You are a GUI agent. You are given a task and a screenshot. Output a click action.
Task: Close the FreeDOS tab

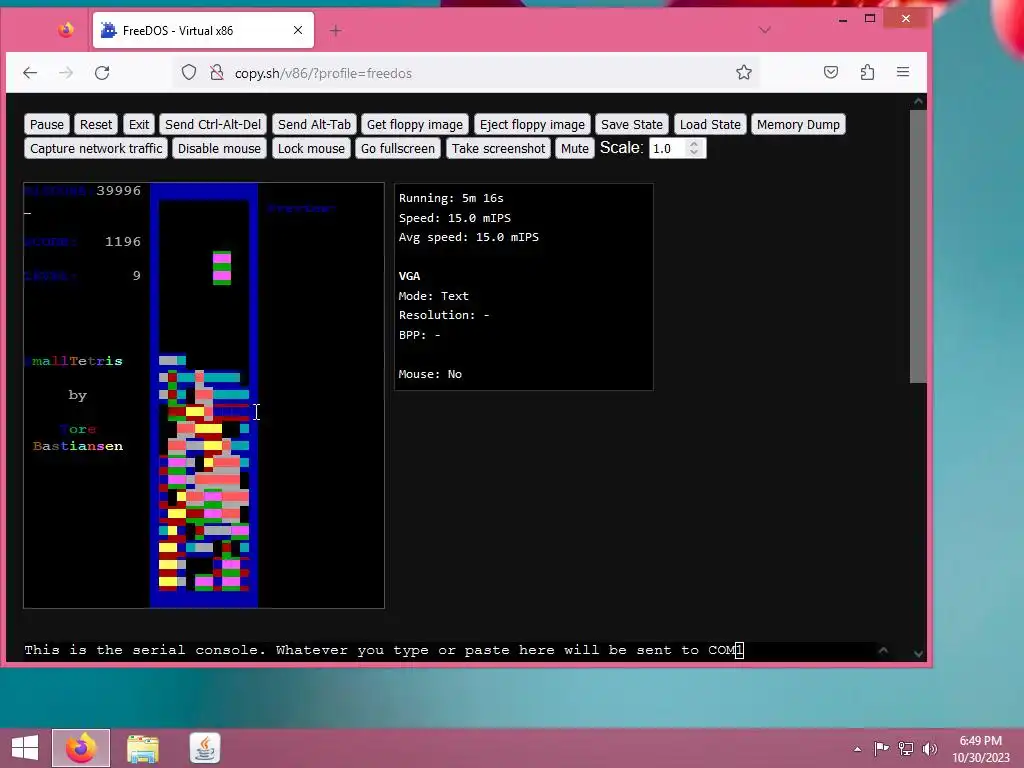tap(298, 30)
